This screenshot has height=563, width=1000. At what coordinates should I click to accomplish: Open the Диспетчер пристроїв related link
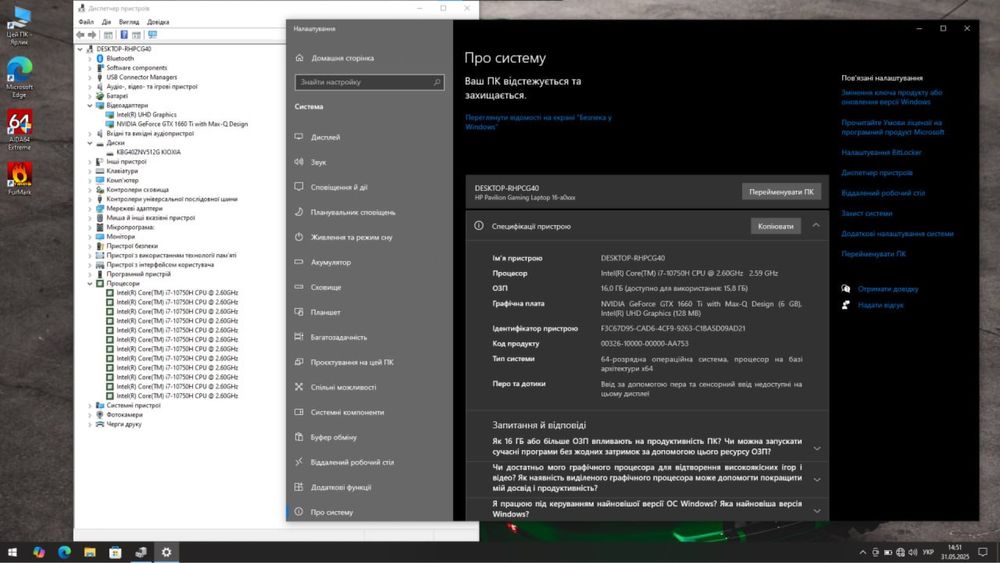coord(876,173)
